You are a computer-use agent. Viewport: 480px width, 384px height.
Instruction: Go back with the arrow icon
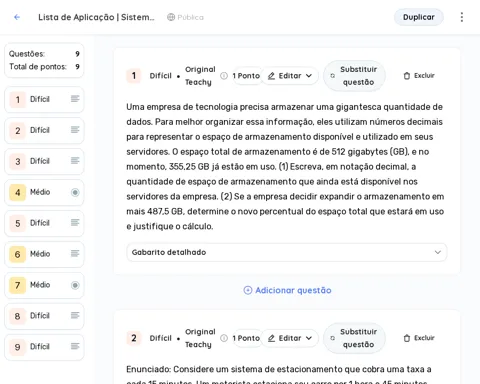tap(17, 17)
